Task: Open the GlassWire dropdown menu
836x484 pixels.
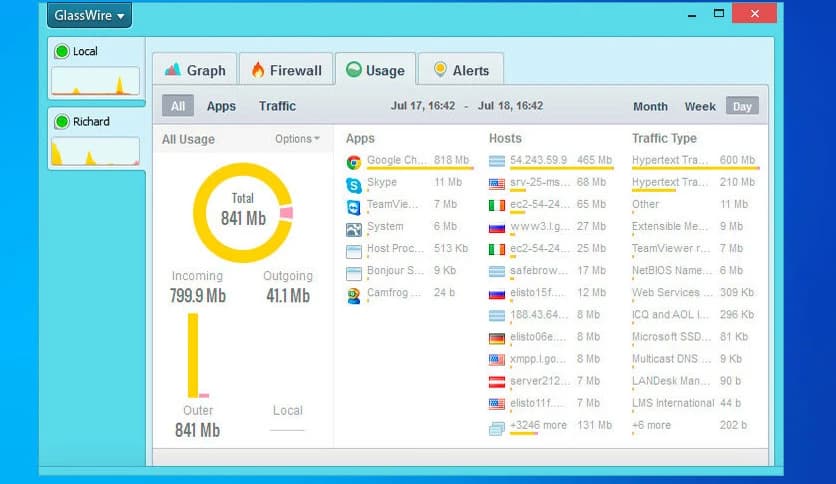Action: tap(89, 15)
